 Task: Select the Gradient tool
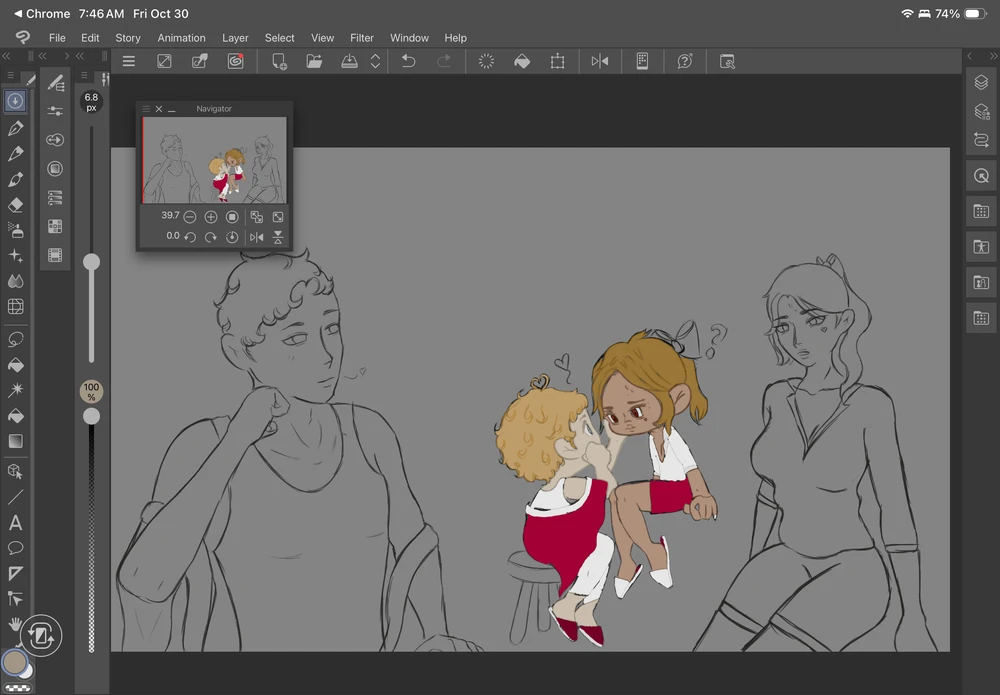15,441
